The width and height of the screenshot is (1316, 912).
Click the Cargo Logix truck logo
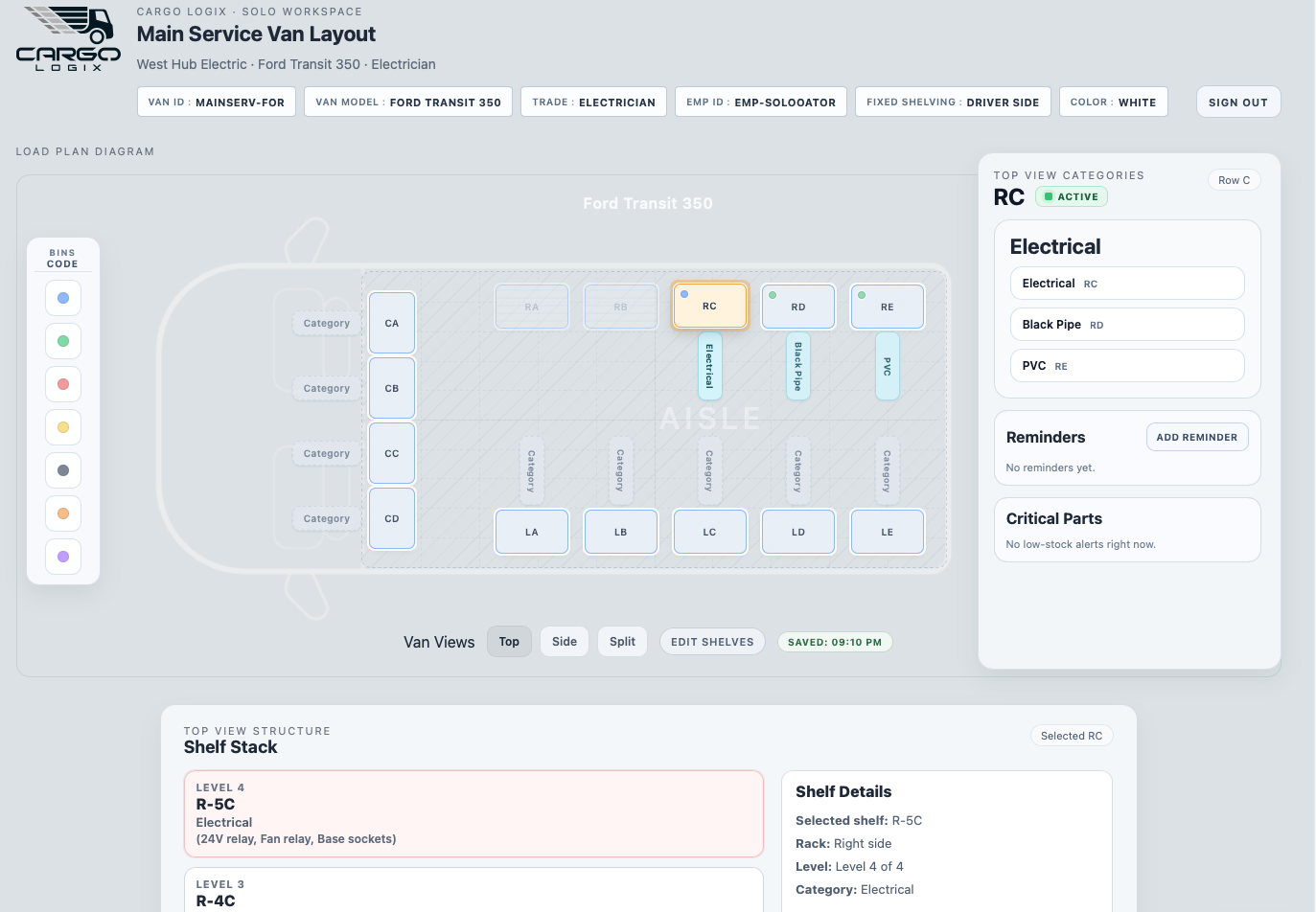point(68,38)
